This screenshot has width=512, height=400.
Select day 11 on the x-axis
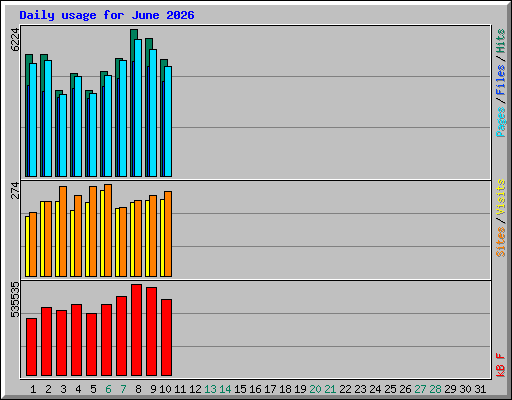(180, 389)
